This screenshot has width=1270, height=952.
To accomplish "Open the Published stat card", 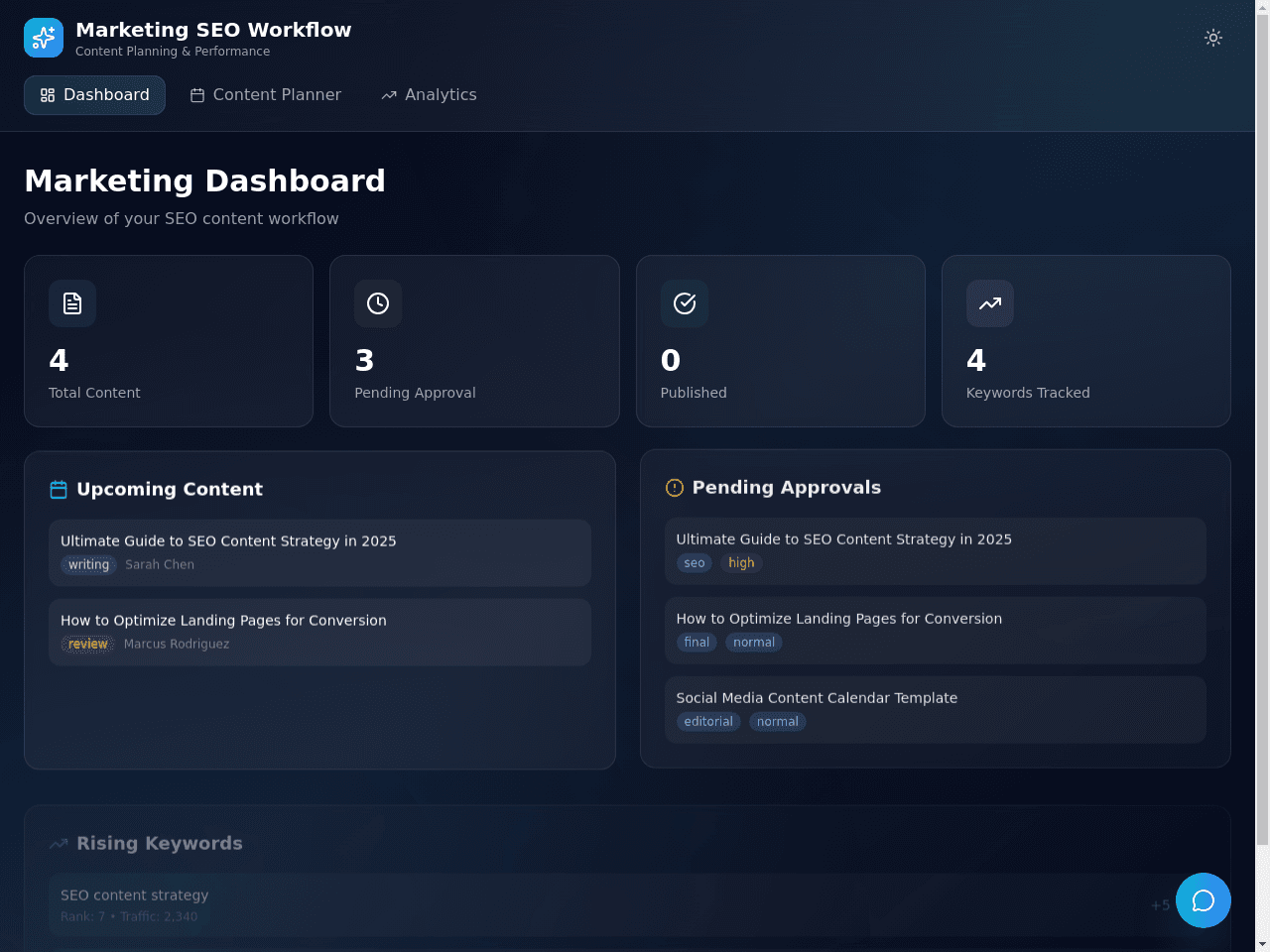I will (781, 341).
